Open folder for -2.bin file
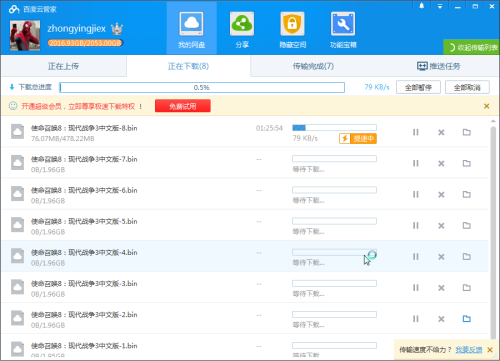Screen dimensions: 500x361 [467, 319]
